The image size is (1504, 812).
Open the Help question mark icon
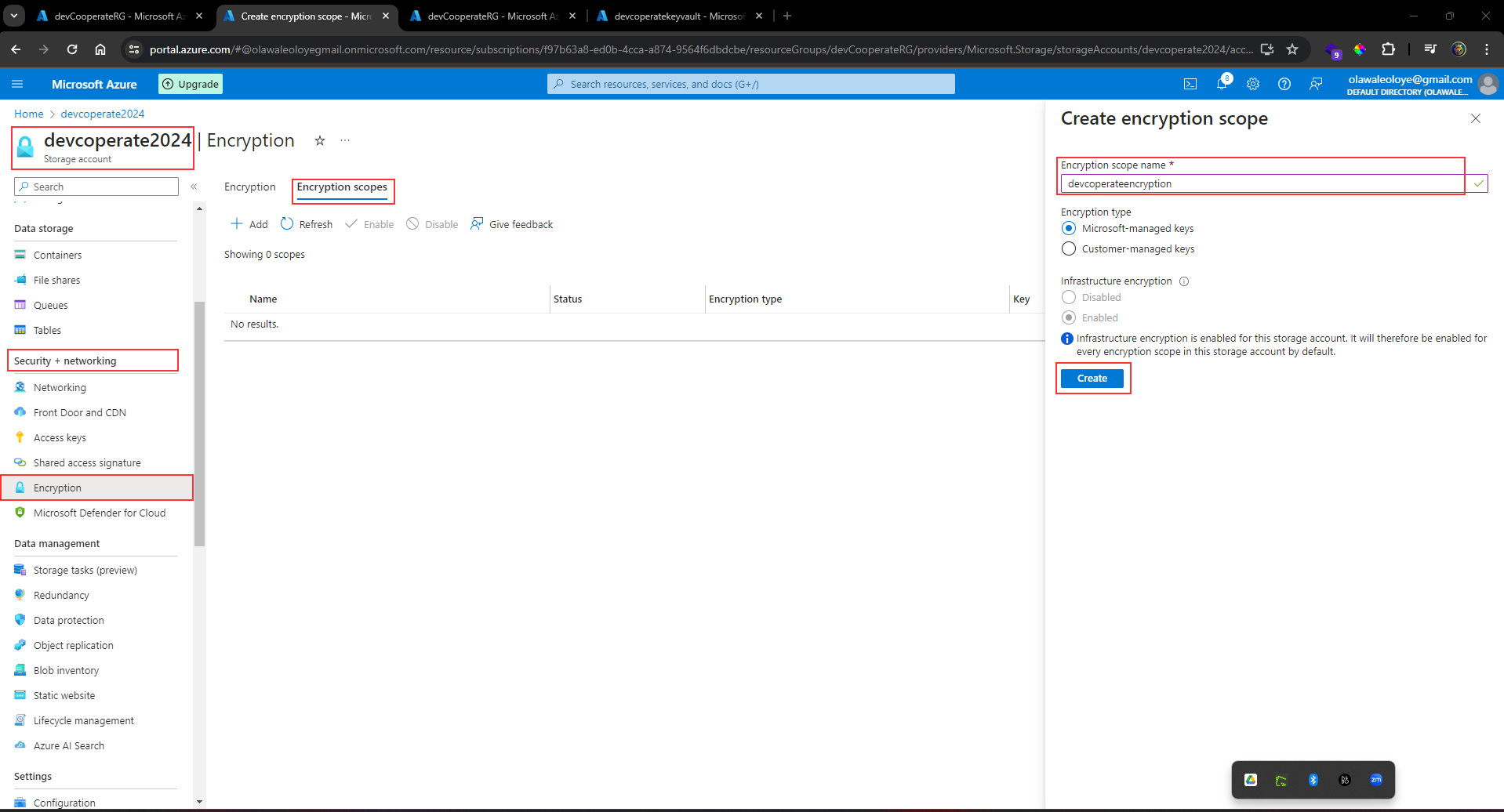[1284, 84]
